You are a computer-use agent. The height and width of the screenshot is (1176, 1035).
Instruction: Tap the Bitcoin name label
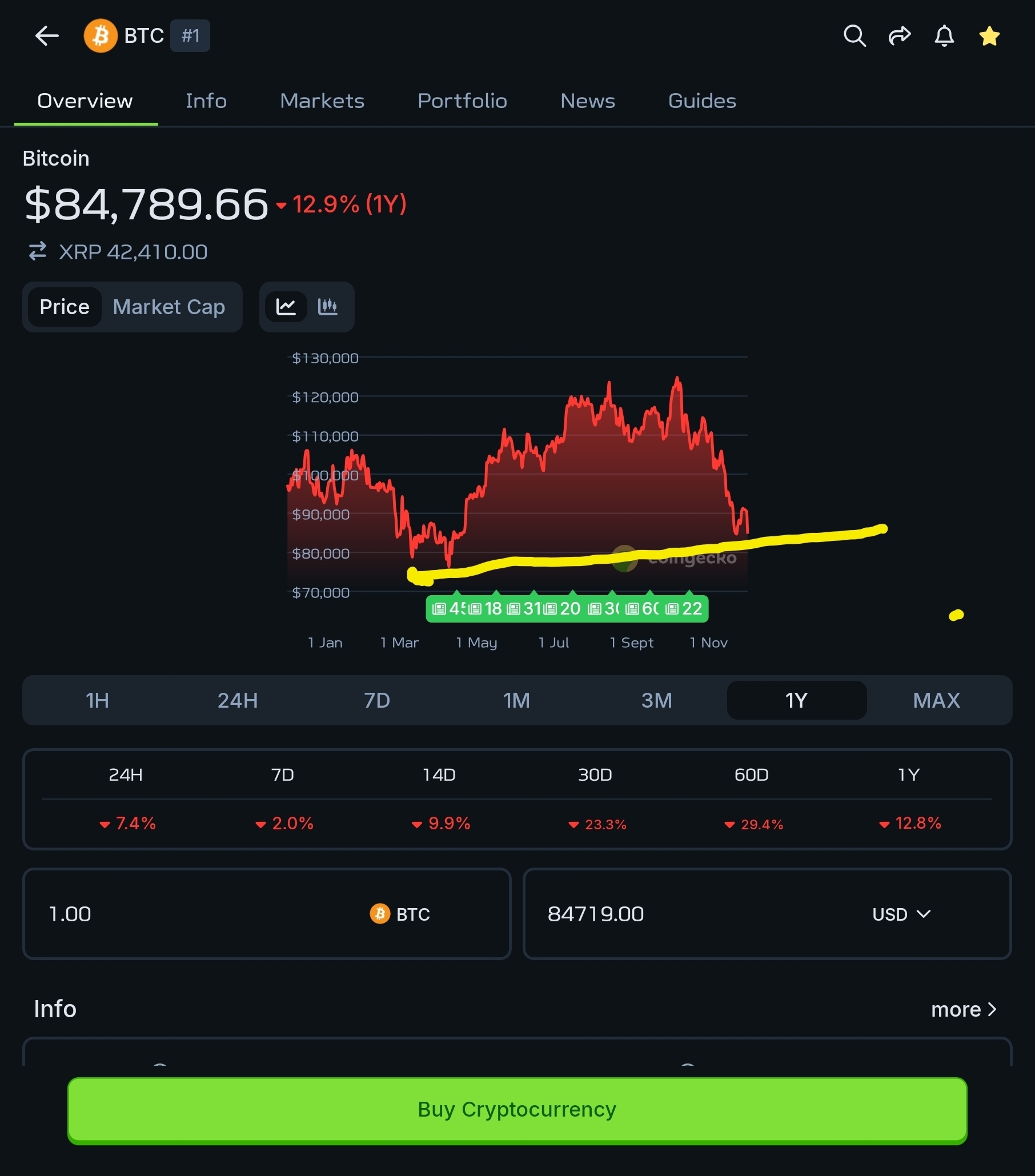click(x=56, y=158)
